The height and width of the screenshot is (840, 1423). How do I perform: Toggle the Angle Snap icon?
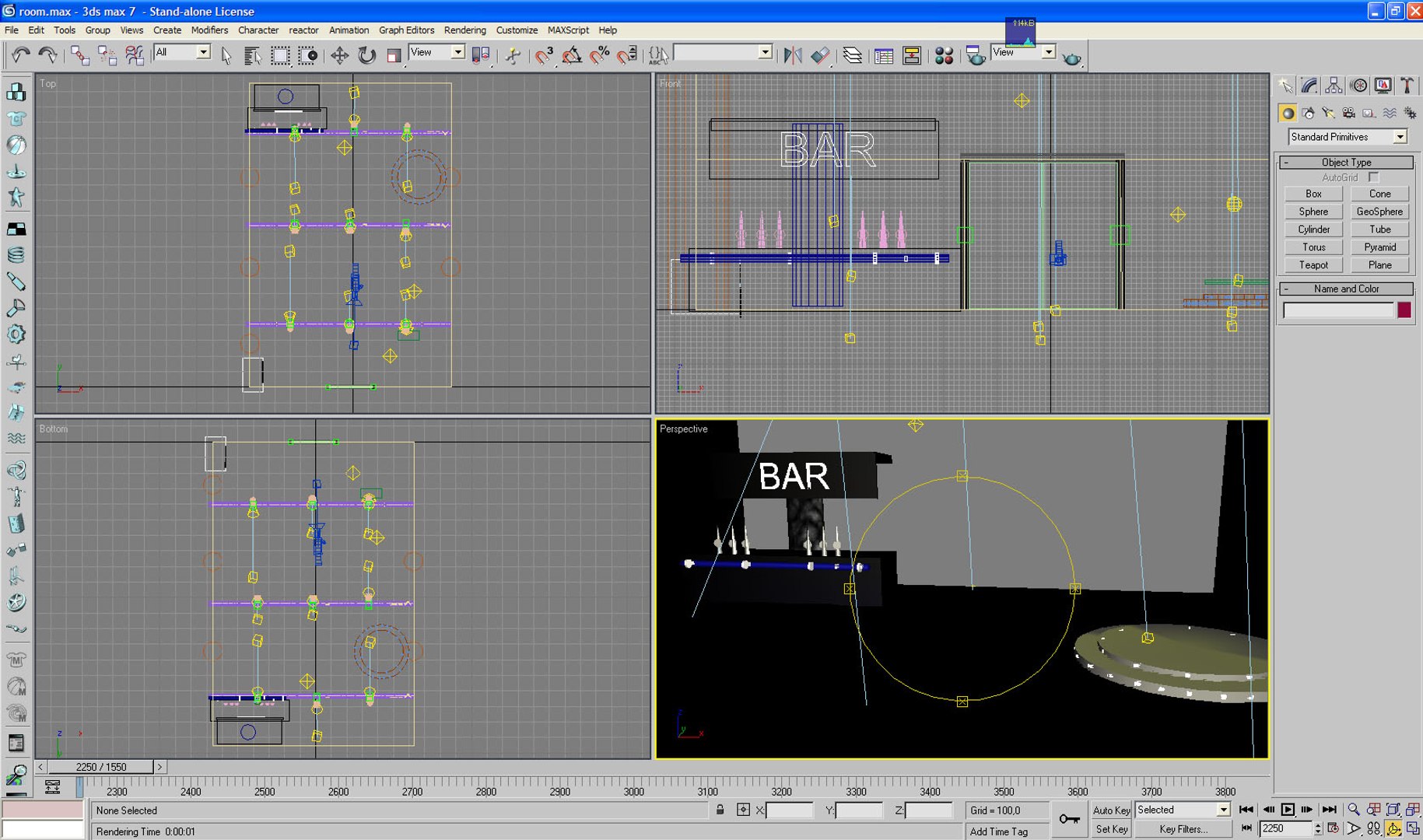572,55
